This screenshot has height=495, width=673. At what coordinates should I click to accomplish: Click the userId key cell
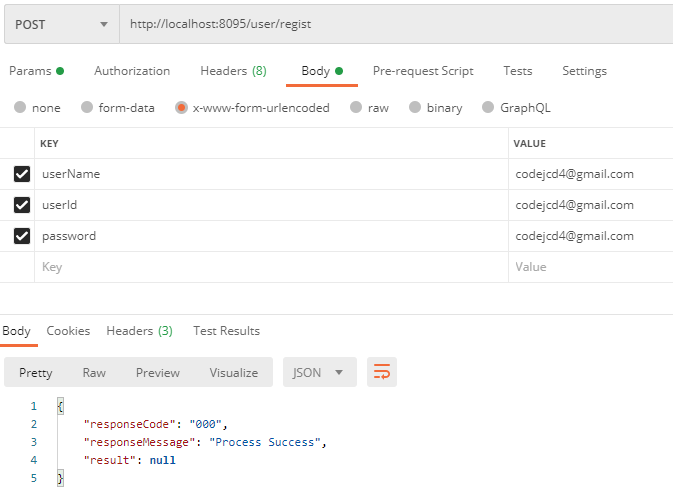coord(271,205)
